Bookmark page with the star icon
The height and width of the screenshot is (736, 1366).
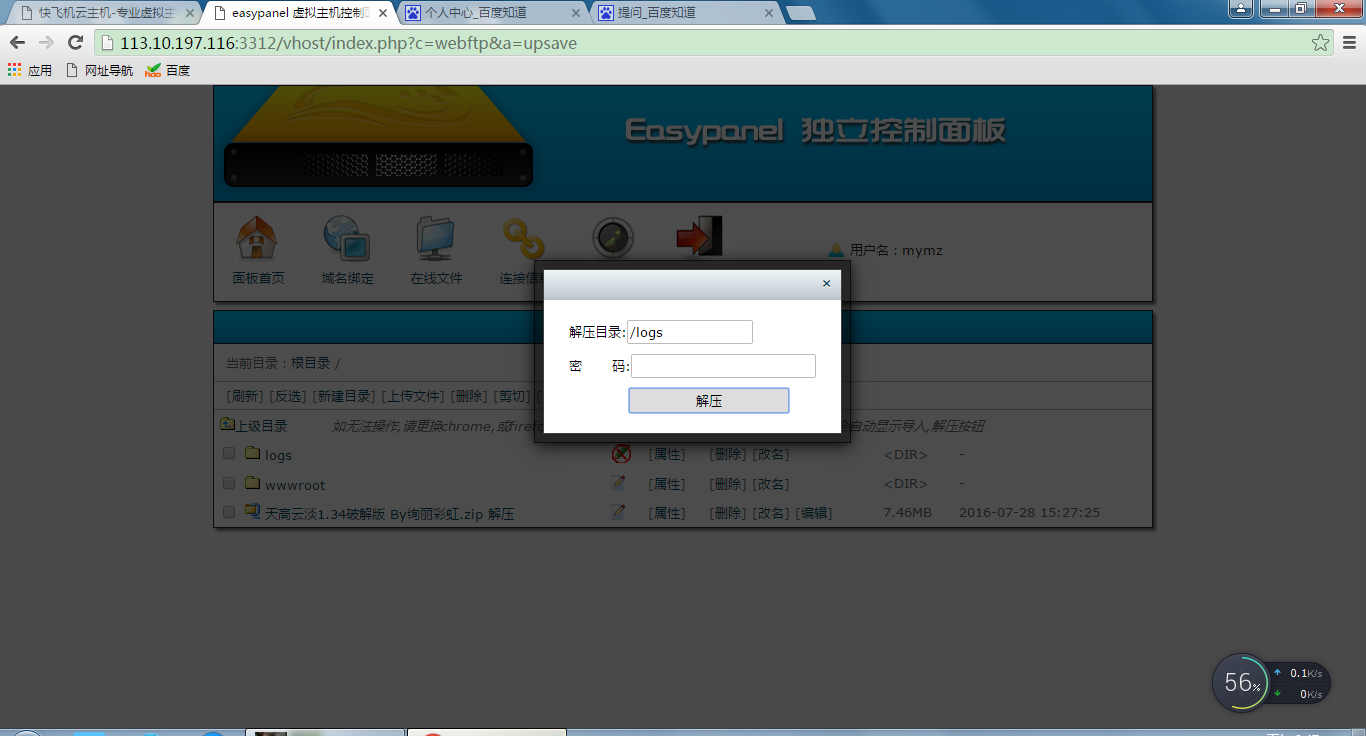point(1321,42)
